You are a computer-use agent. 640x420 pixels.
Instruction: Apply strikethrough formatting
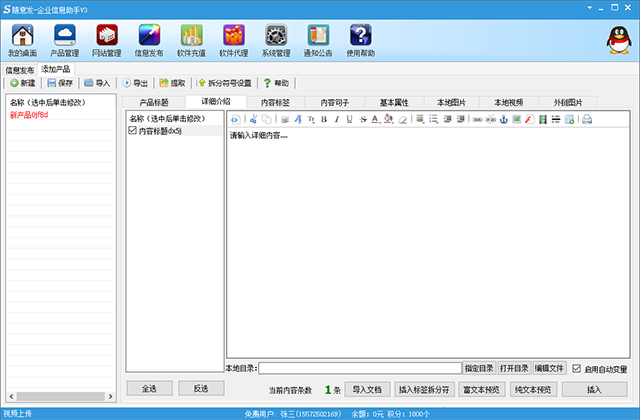coord(363,119)
